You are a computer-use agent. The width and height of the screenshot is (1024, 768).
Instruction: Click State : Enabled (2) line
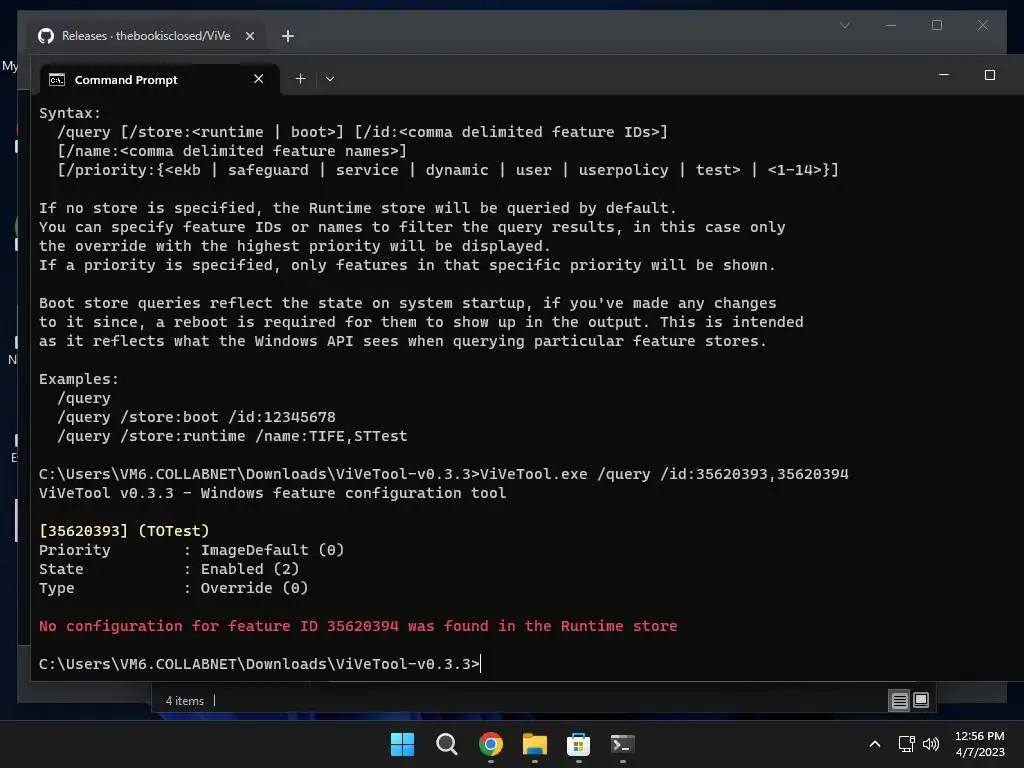coord(168,569)
